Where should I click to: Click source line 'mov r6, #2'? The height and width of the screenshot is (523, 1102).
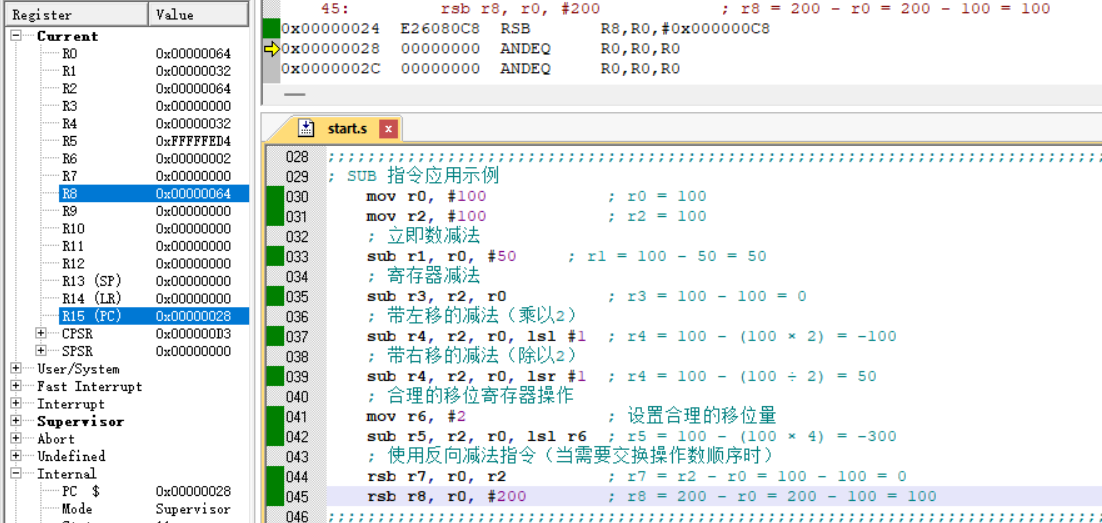[x=416, y=416]
